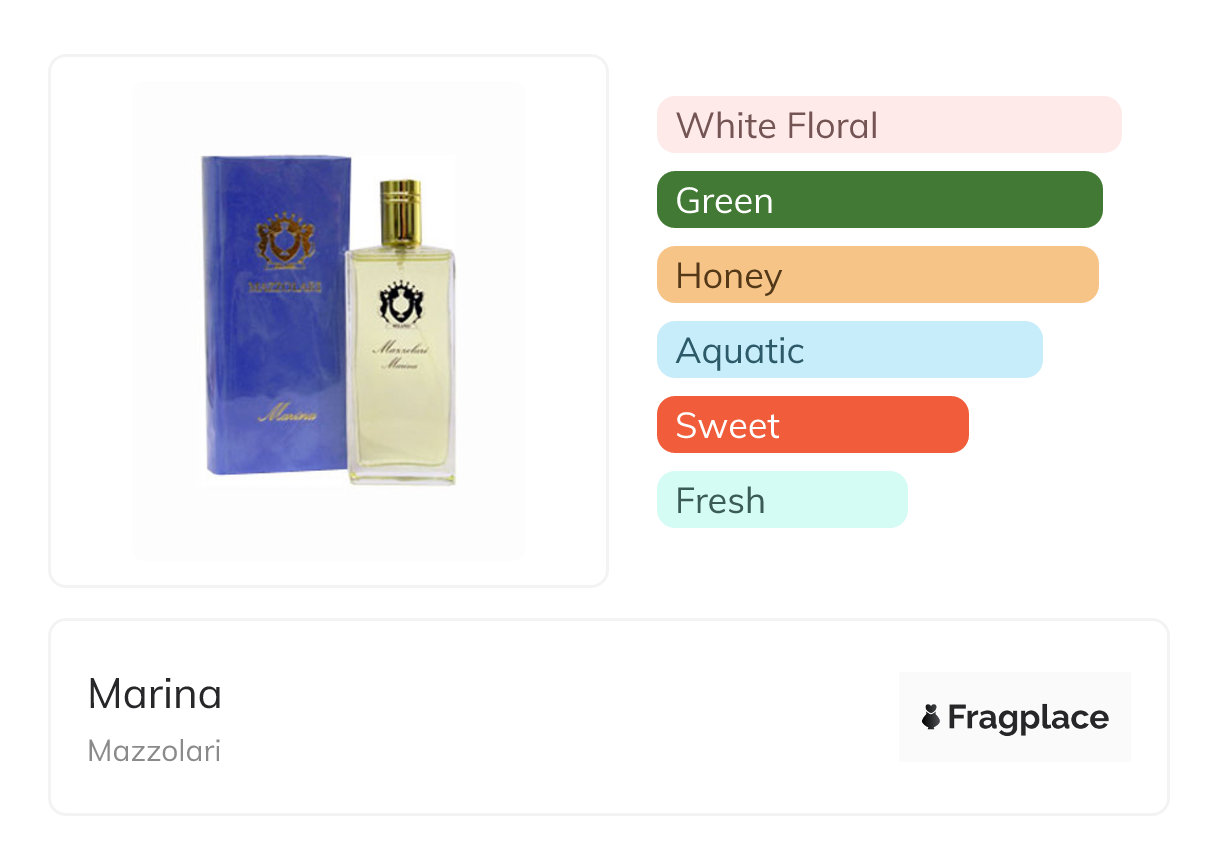Click the black crest emblem on bottle
This screenshot has width=1218, height=864.
(x=398, y=303)
